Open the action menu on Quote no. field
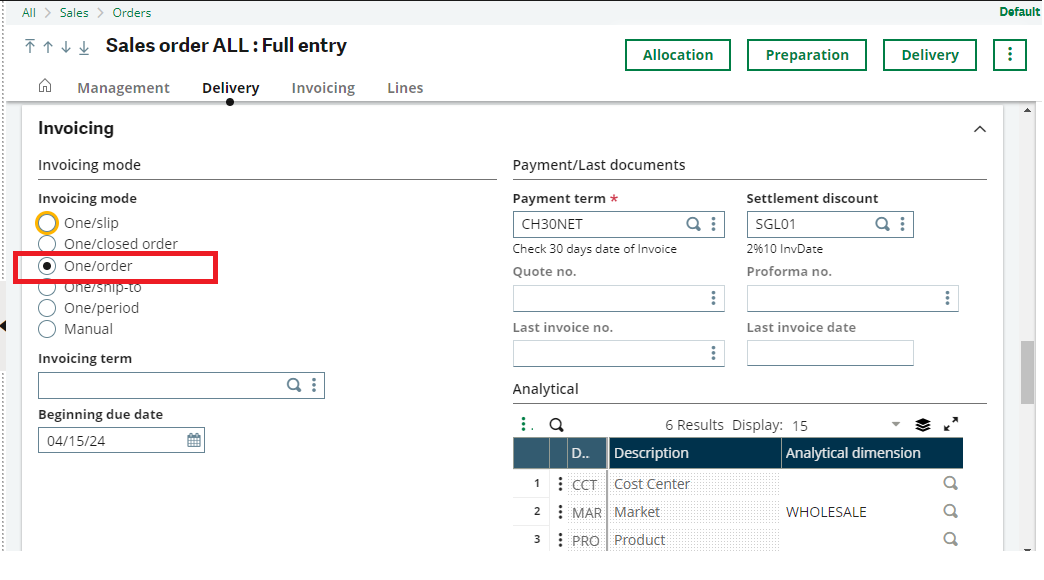 pos(713,298)
